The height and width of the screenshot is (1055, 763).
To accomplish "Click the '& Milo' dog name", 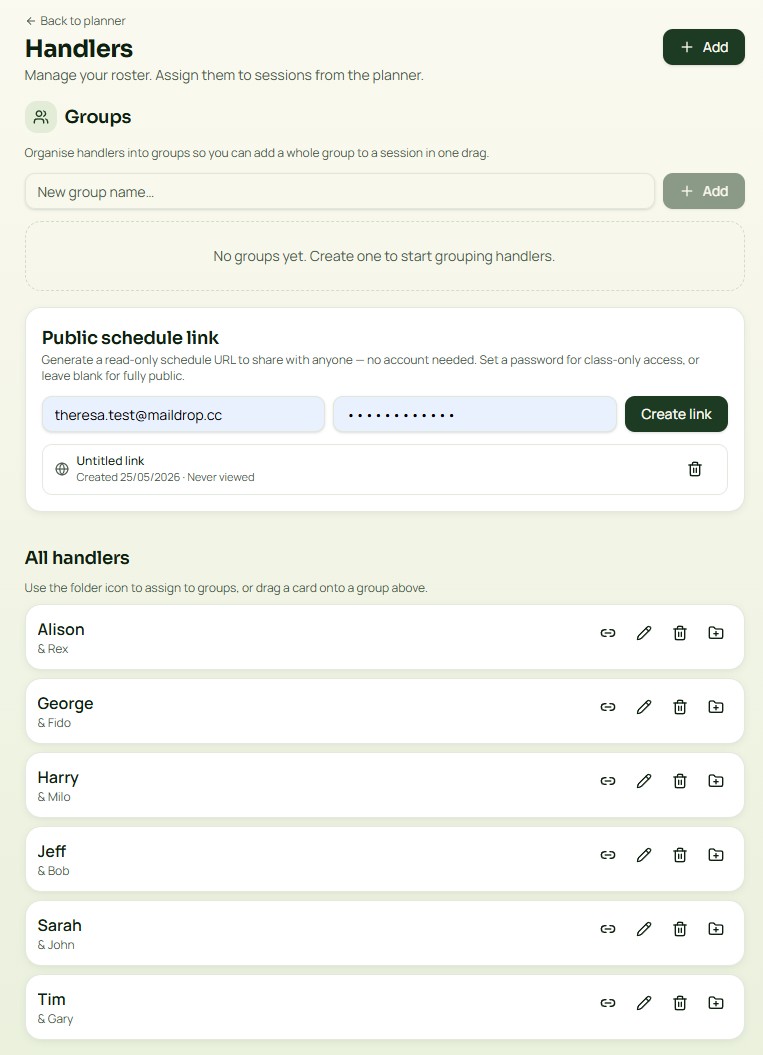I will (x=54, y=797).
